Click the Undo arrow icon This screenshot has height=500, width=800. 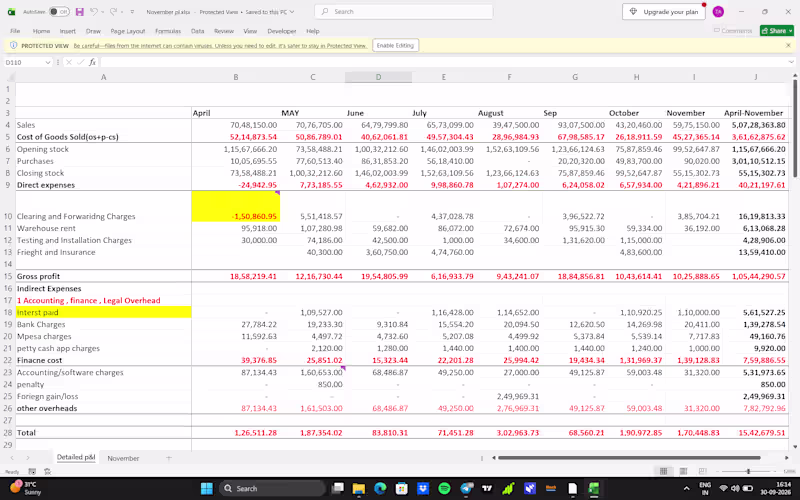coord(93,11)
